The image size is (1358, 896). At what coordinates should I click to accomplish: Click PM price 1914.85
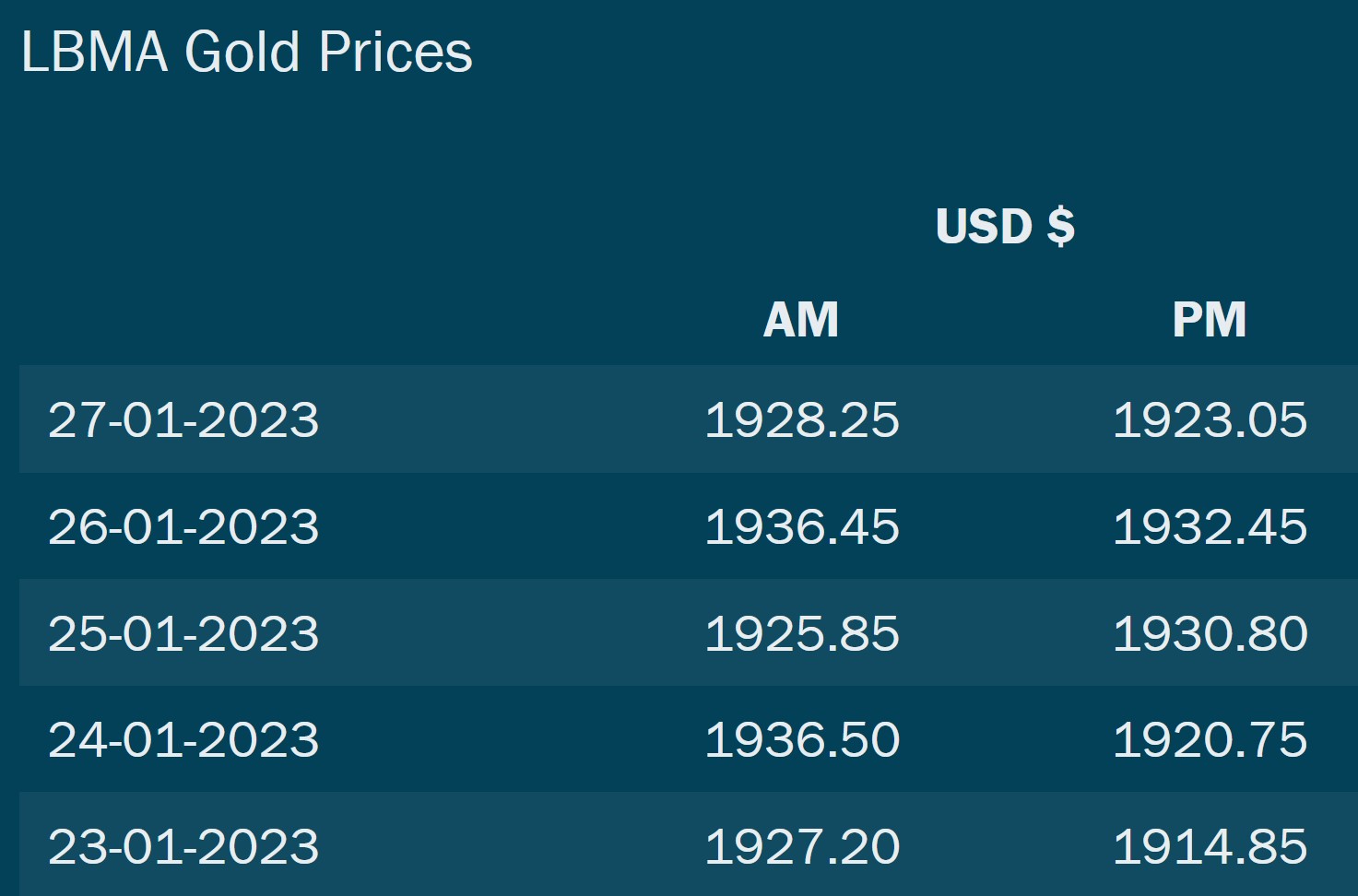pos(1210,846)
